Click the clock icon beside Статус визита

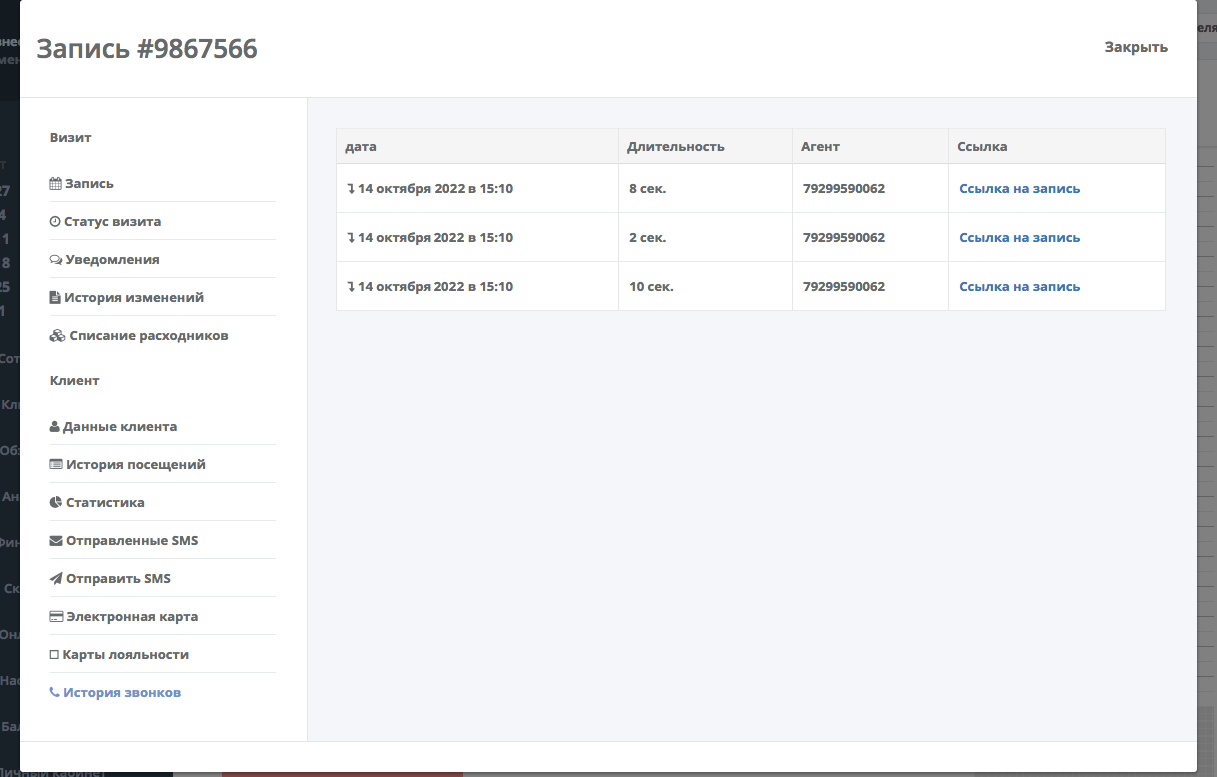click(x=55, y=222)
